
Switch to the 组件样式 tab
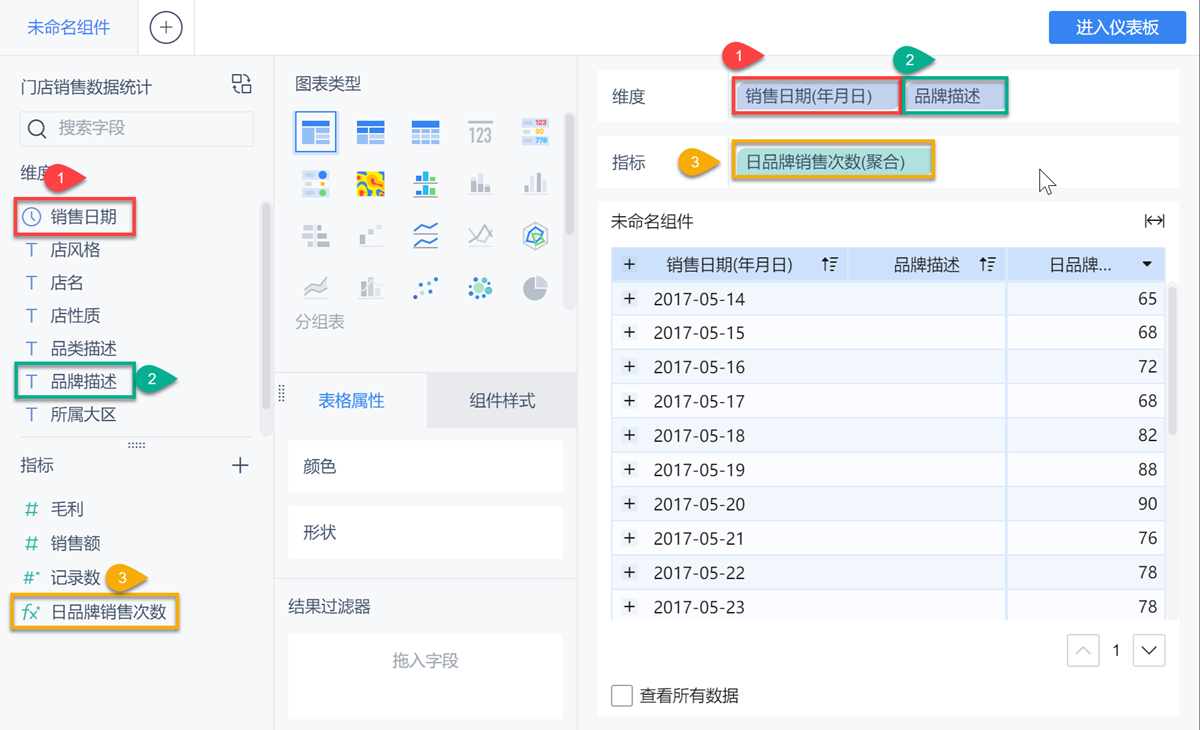pos(502,401)
